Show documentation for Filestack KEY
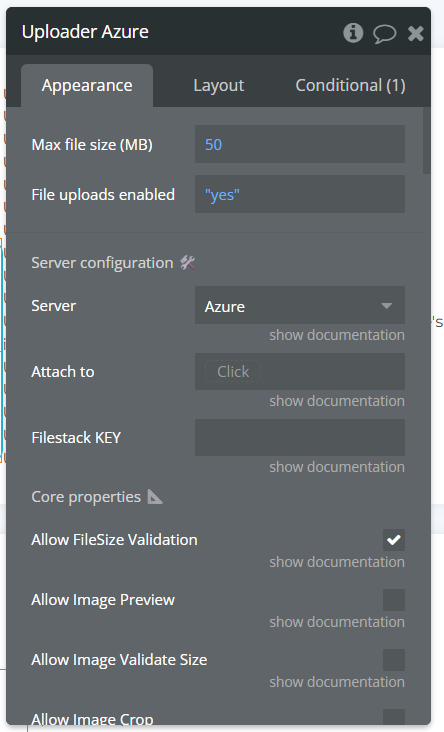 click(x=337, y=467)
